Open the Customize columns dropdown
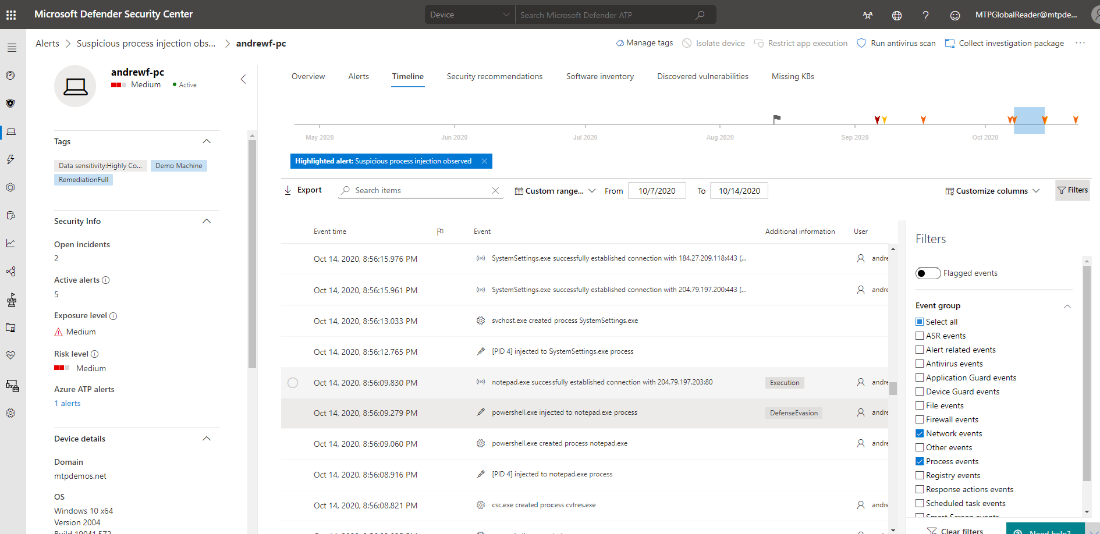 (x=992, y=190)
